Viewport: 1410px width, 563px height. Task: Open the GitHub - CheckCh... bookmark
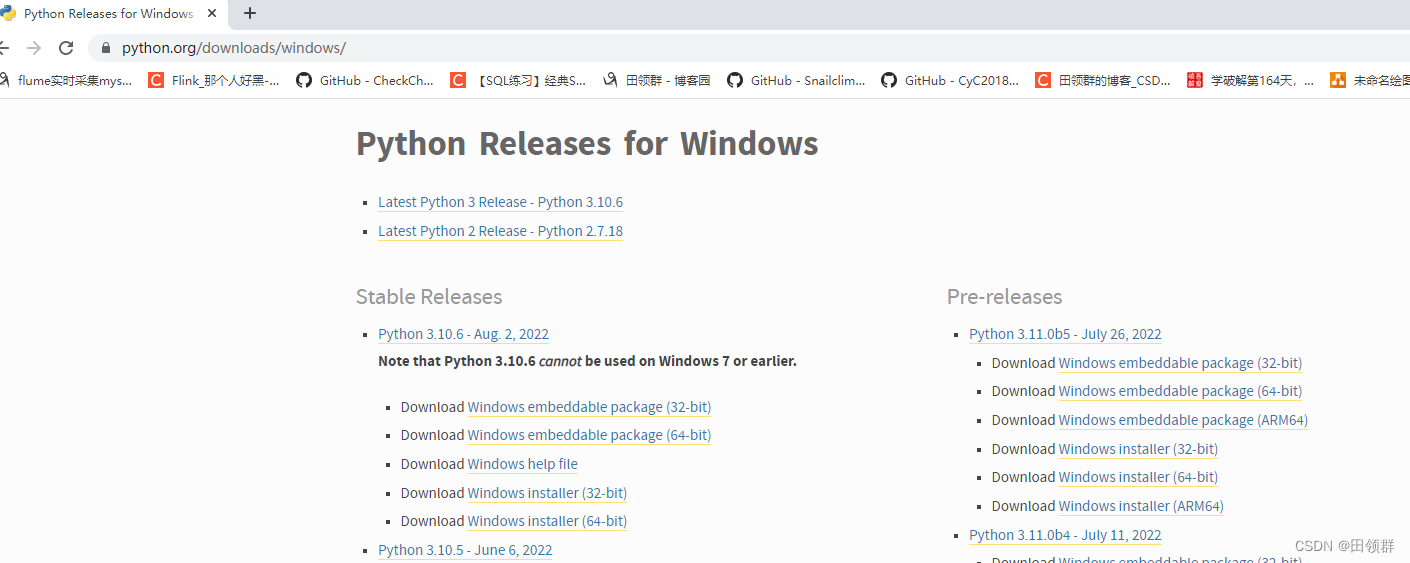coord(365,80)
